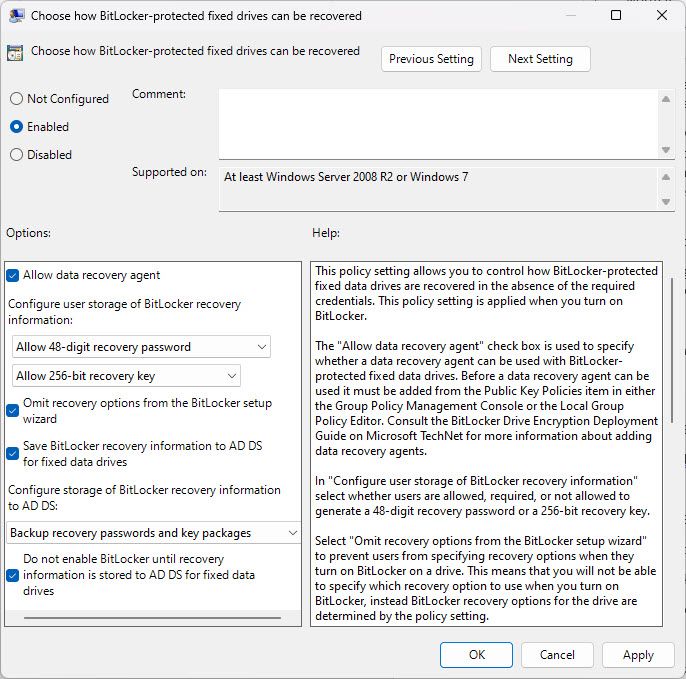Open the 48-digit recovery password dropdown
The image size is (686, 679).
(141, 346)
